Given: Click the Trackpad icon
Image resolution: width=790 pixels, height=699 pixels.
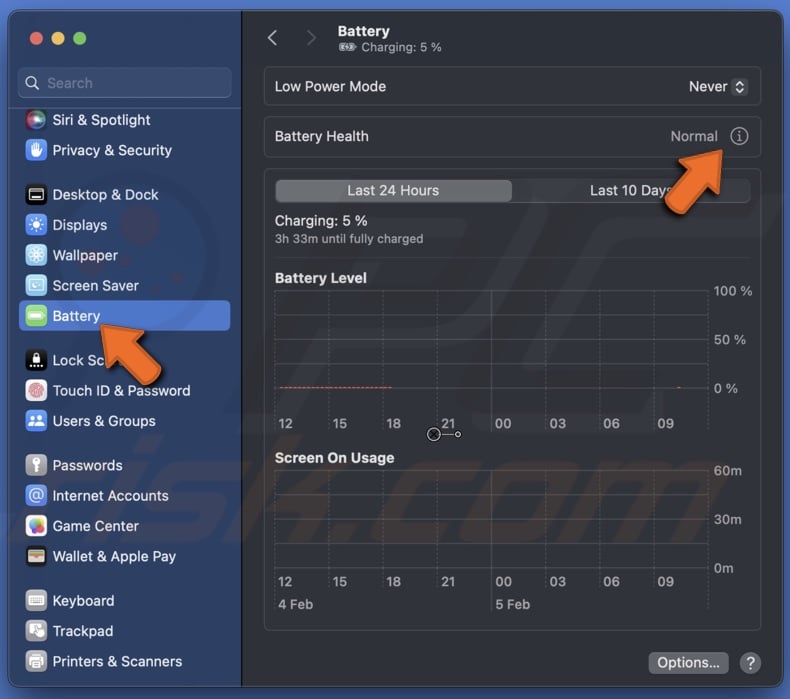Looking at the screenshot, I should pos(36,631).
